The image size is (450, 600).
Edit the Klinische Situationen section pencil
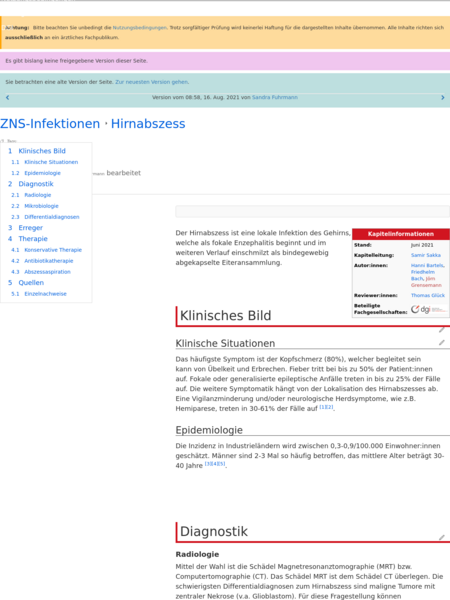442,342
